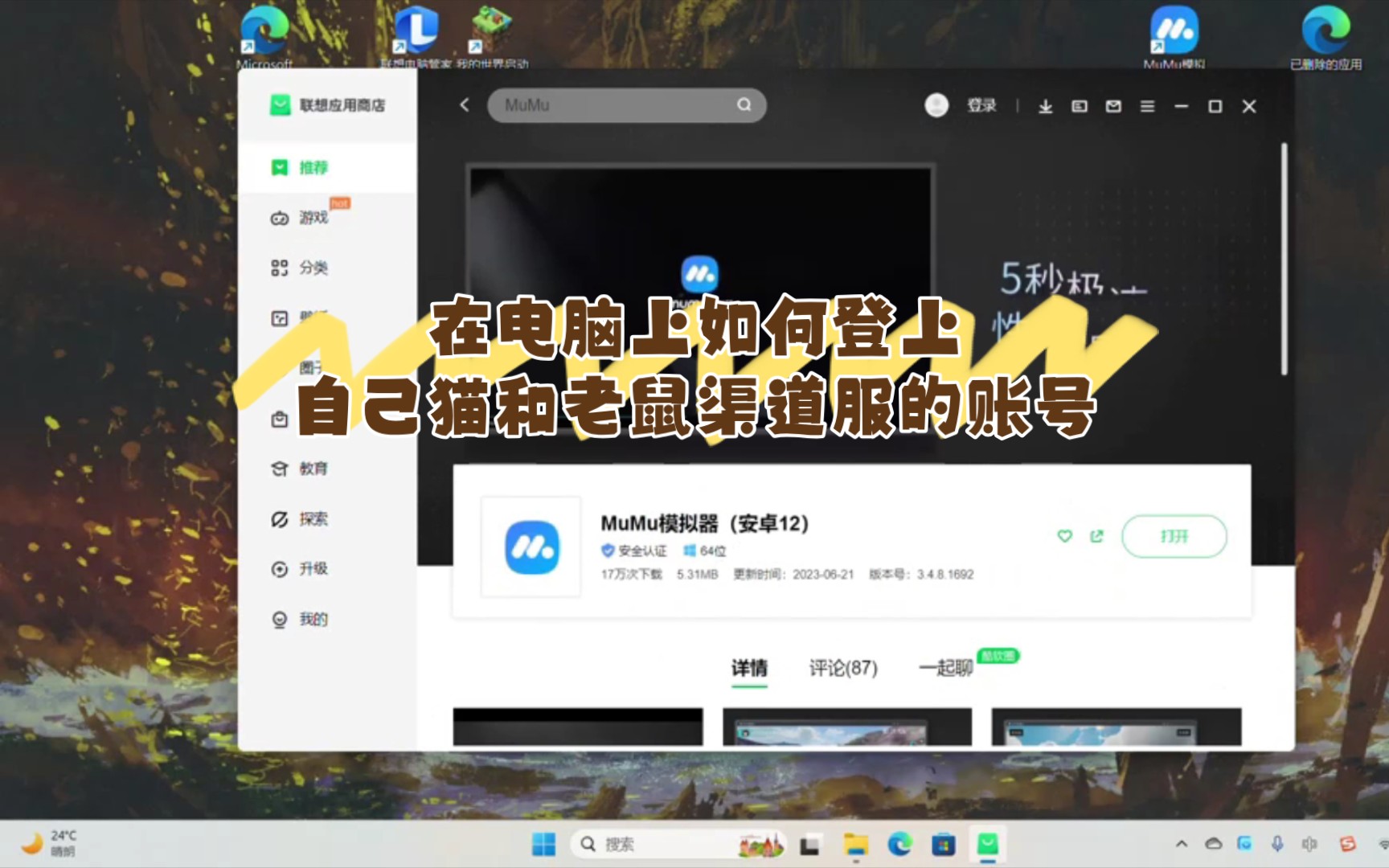Viewport: 1389px width, 868px height.
Task: Select 探索 in the sidebar
Action: (x=313, y=518)
